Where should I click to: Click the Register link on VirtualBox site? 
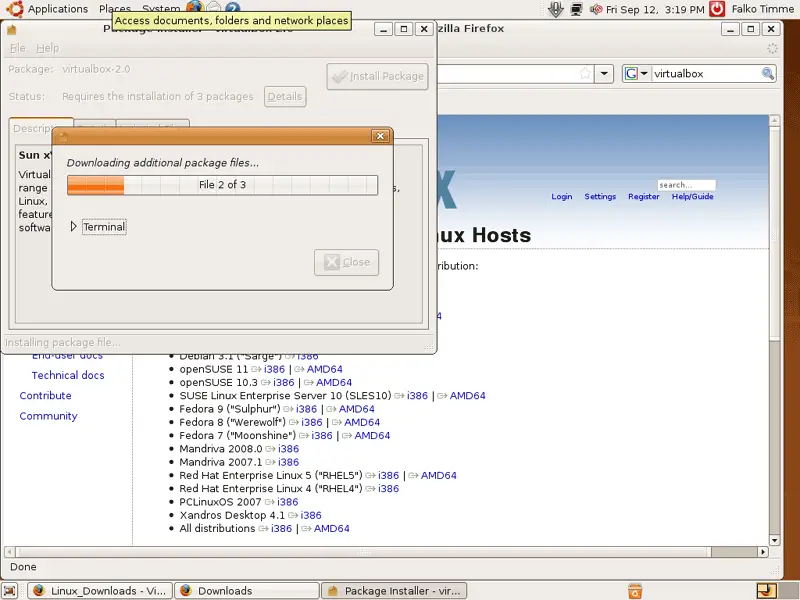pos(643,196)
